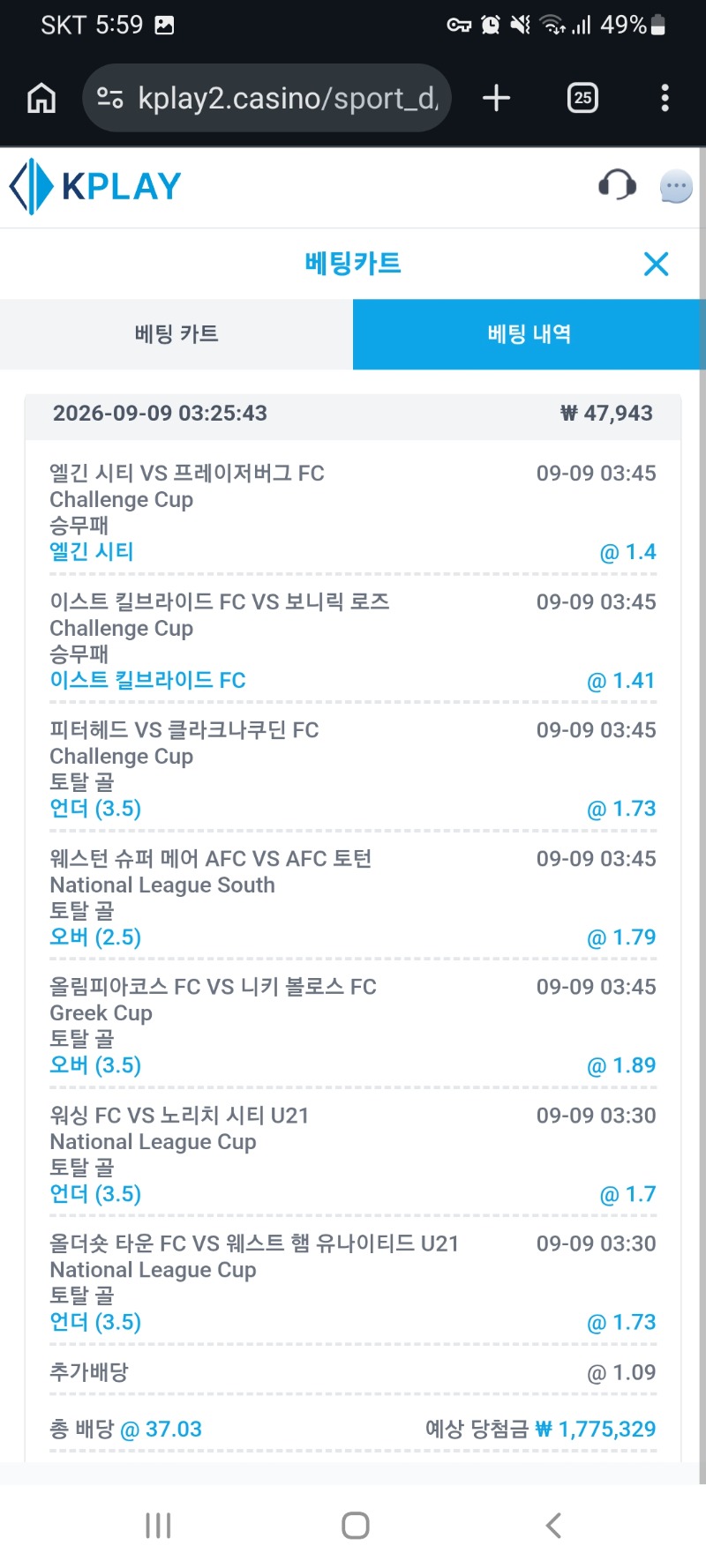
Task: Tap the 총 배당 @ 37.03 value
Action: (126, 1430)
